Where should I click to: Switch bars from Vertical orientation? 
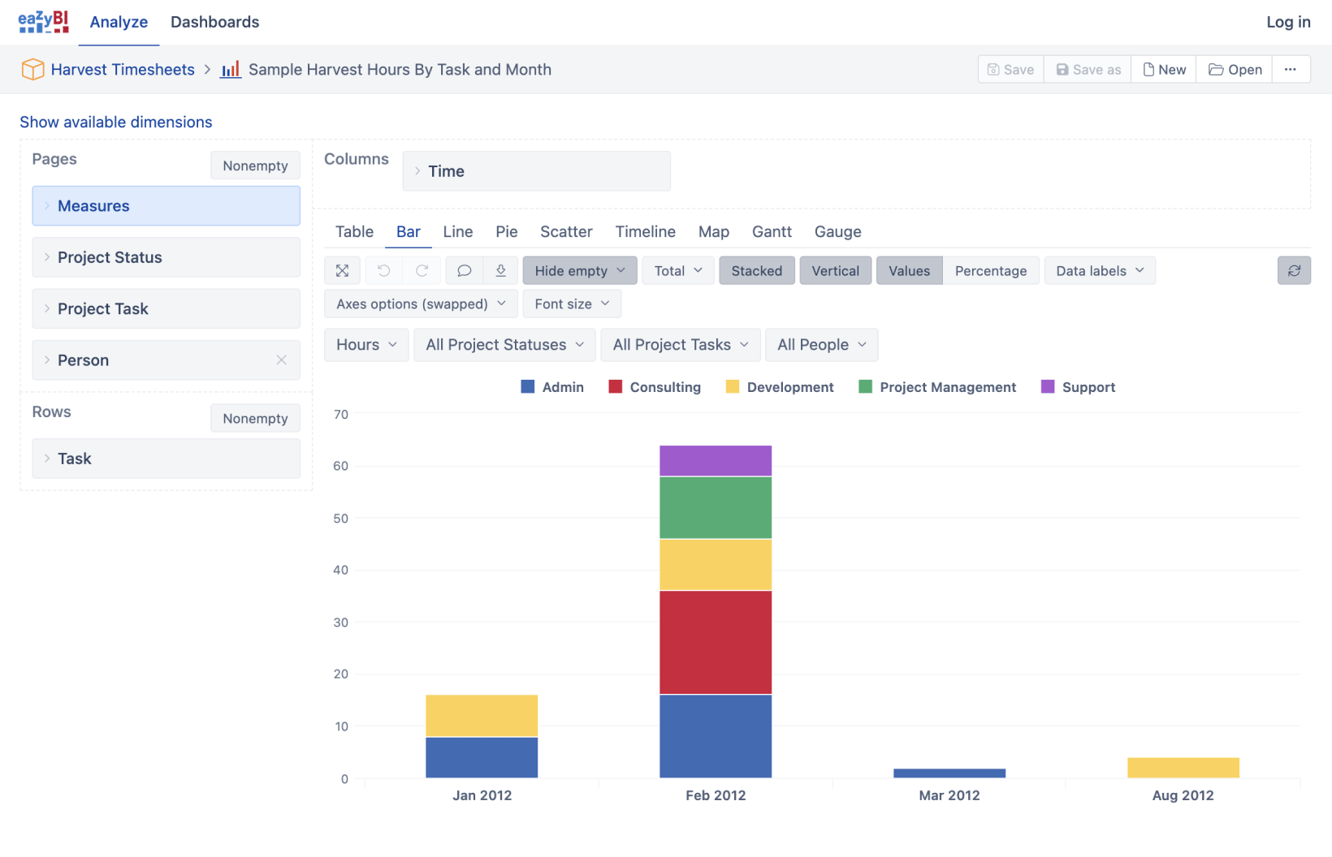(835, 270)
